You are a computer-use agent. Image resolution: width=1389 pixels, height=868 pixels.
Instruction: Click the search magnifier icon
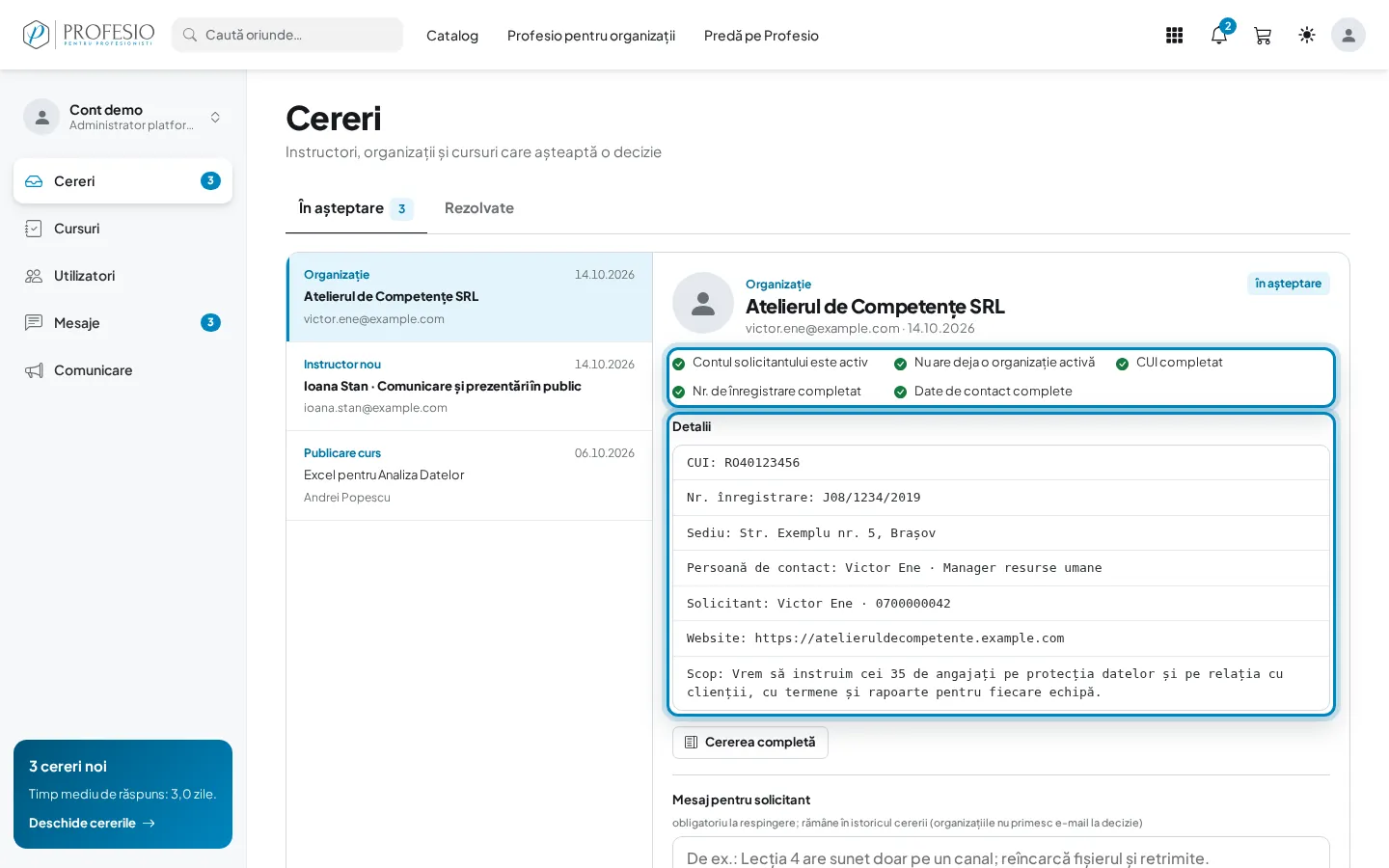(x=190, y=35)
